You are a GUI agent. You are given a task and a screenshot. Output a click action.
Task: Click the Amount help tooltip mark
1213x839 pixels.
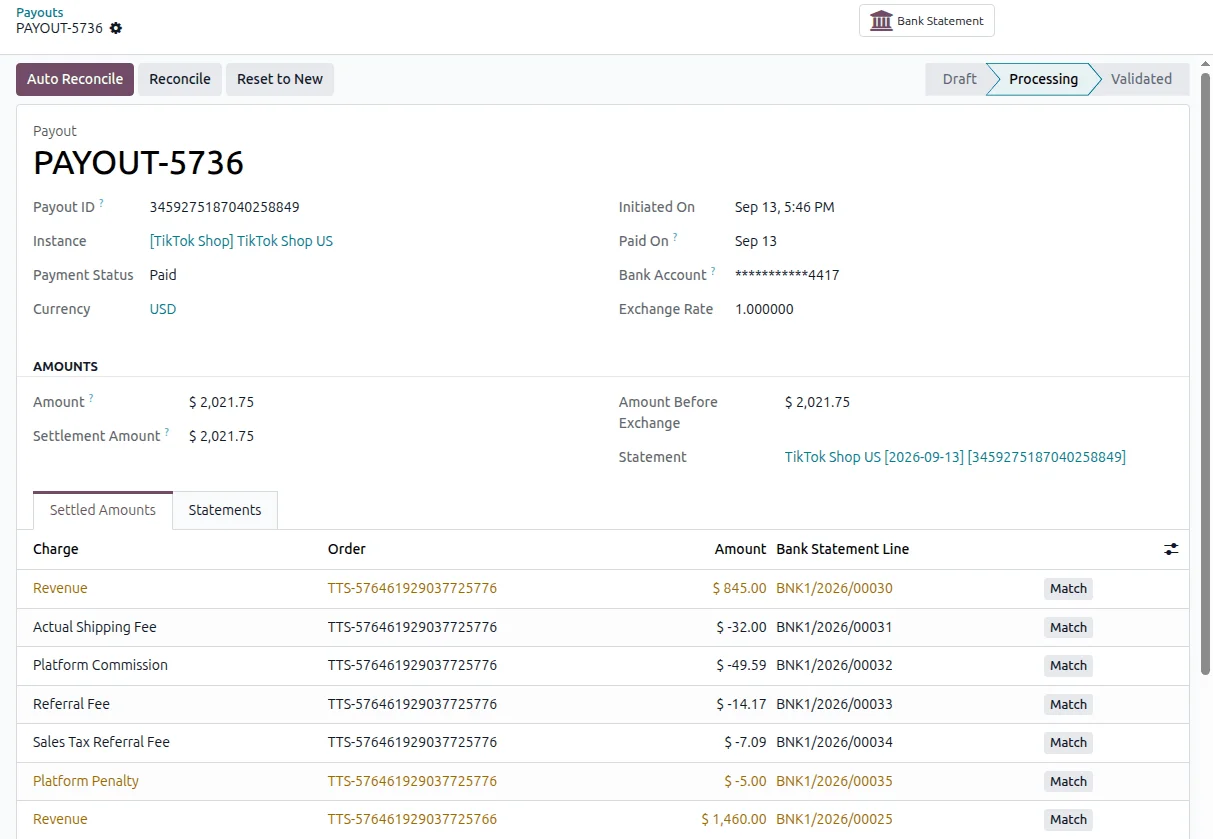pyautogui.click(x=91, y=398)
